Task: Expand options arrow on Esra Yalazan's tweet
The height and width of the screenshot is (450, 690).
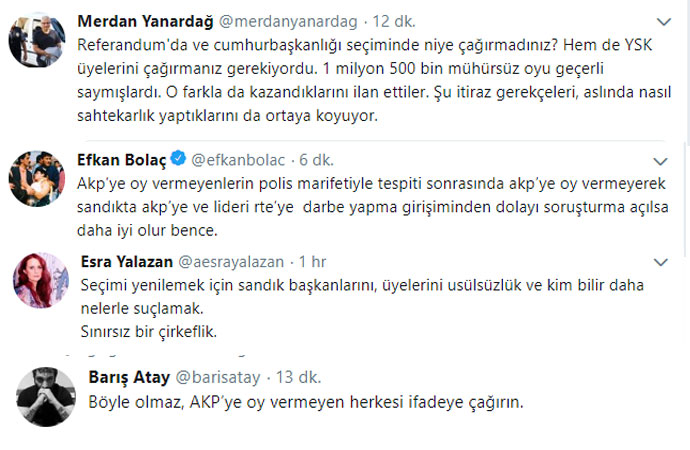Action: pyautogui.click(x=660, y=262)
